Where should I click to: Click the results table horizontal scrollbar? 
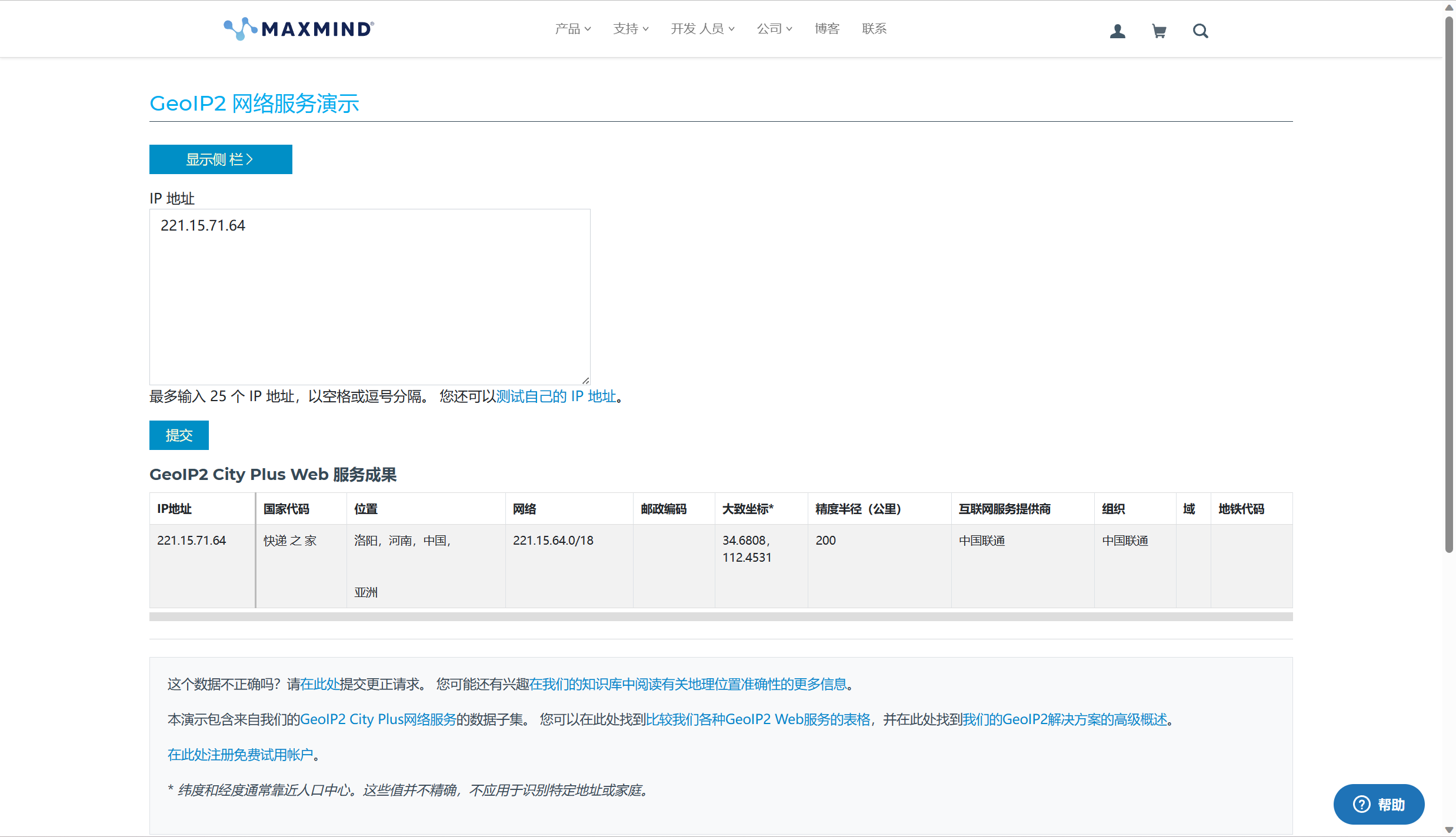[721, 616]
